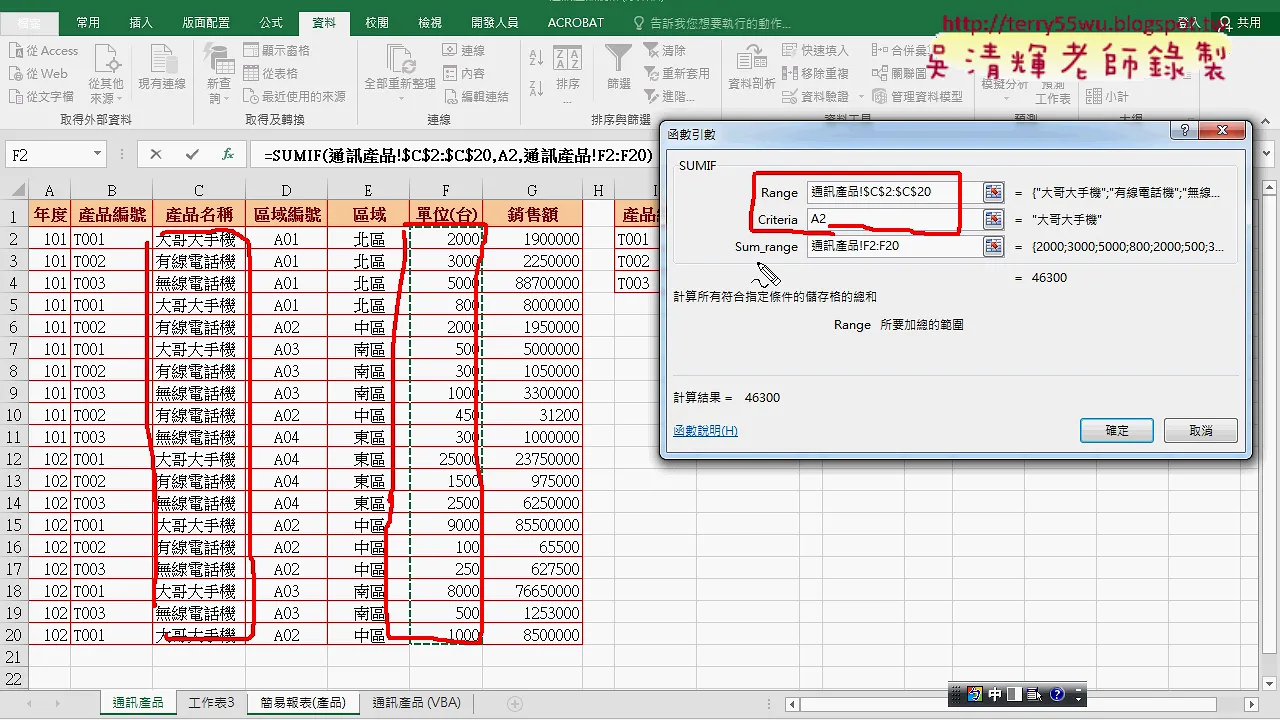Switch to the 校閱 ribbon tab

tap(376, 22)
